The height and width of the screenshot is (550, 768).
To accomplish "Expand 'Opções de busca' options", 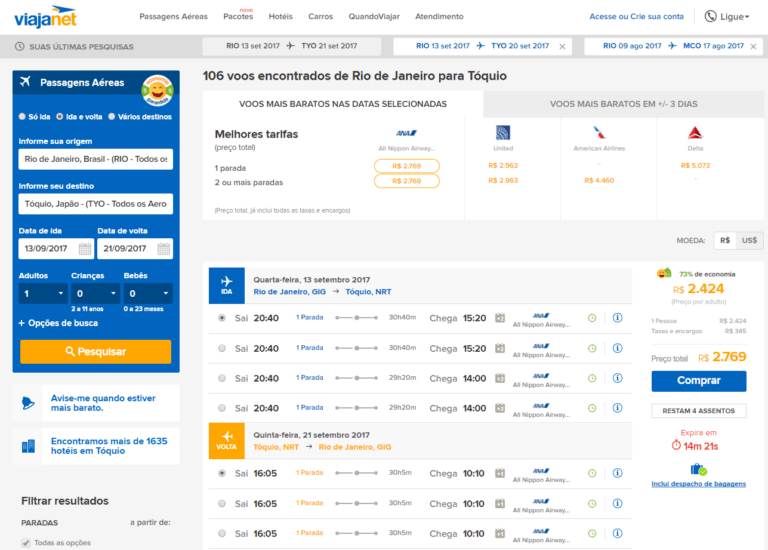I will click(58, 323).
